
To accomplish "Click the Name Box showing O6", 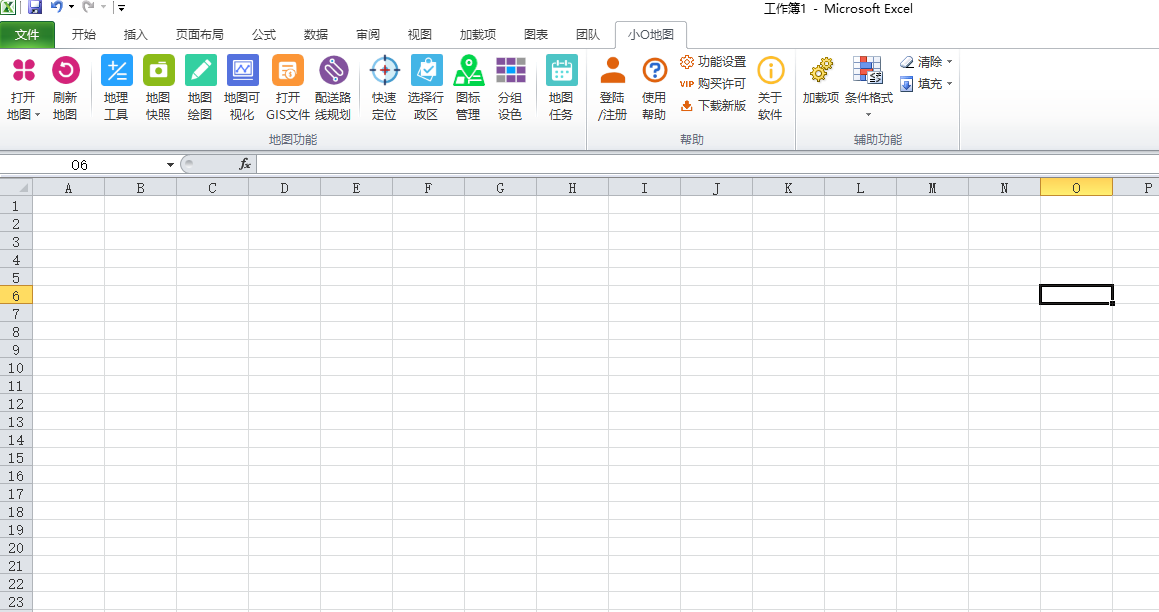I will (x=79, y=164).
